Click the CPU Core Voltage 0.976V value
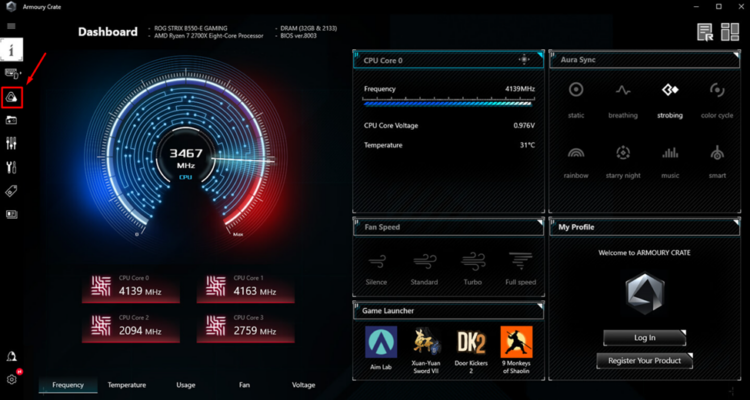750x400 pixels. [524, 126]
